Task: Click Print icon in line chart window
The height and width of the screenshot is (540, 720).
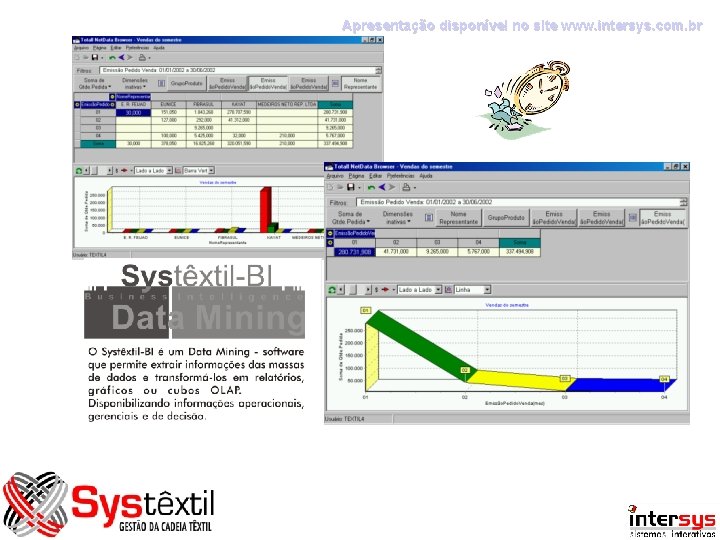Action: (406, 187)
